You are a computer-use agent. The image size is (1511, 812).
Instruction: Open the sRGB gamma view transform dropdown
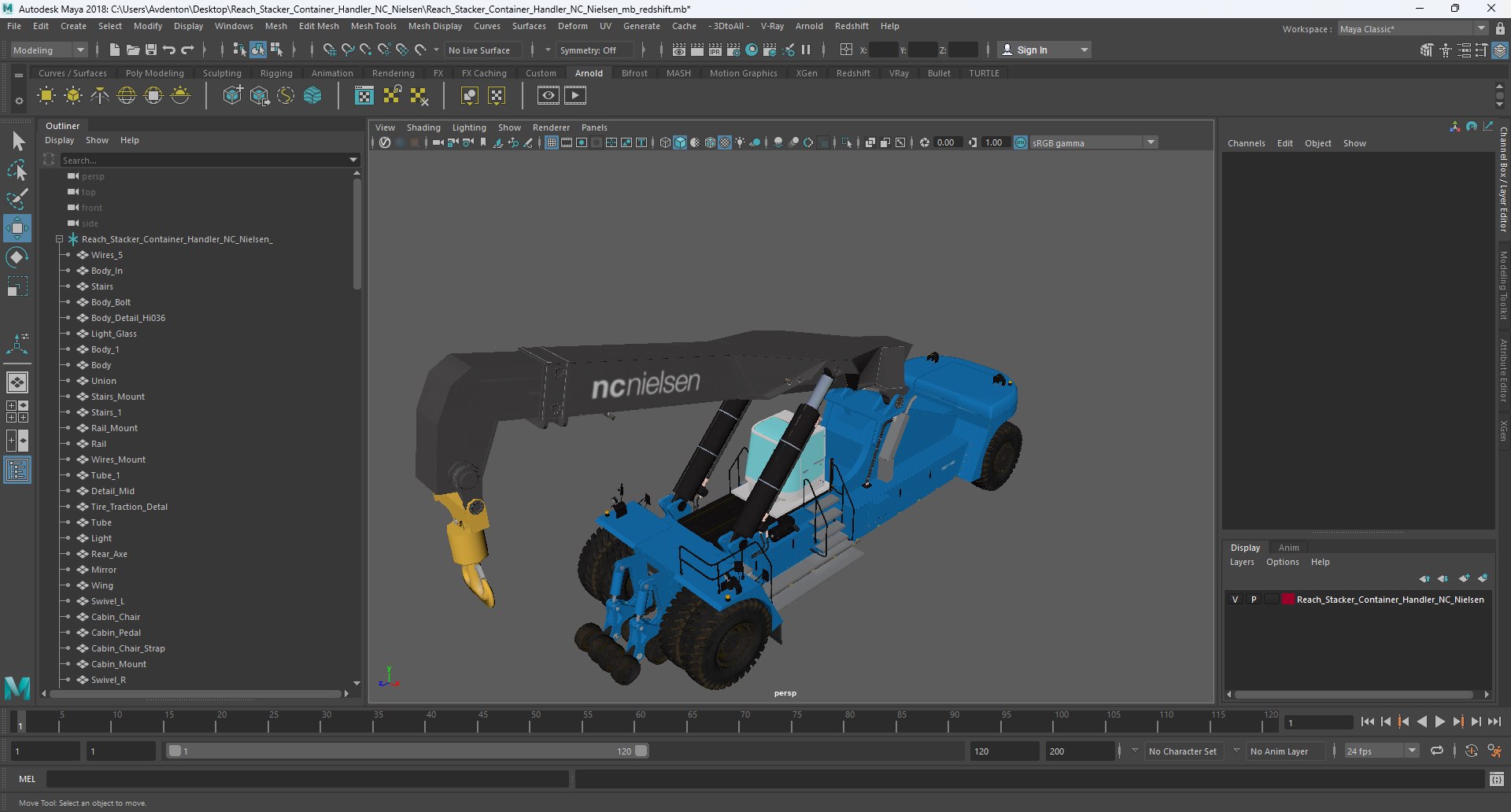click(1093, 142)
